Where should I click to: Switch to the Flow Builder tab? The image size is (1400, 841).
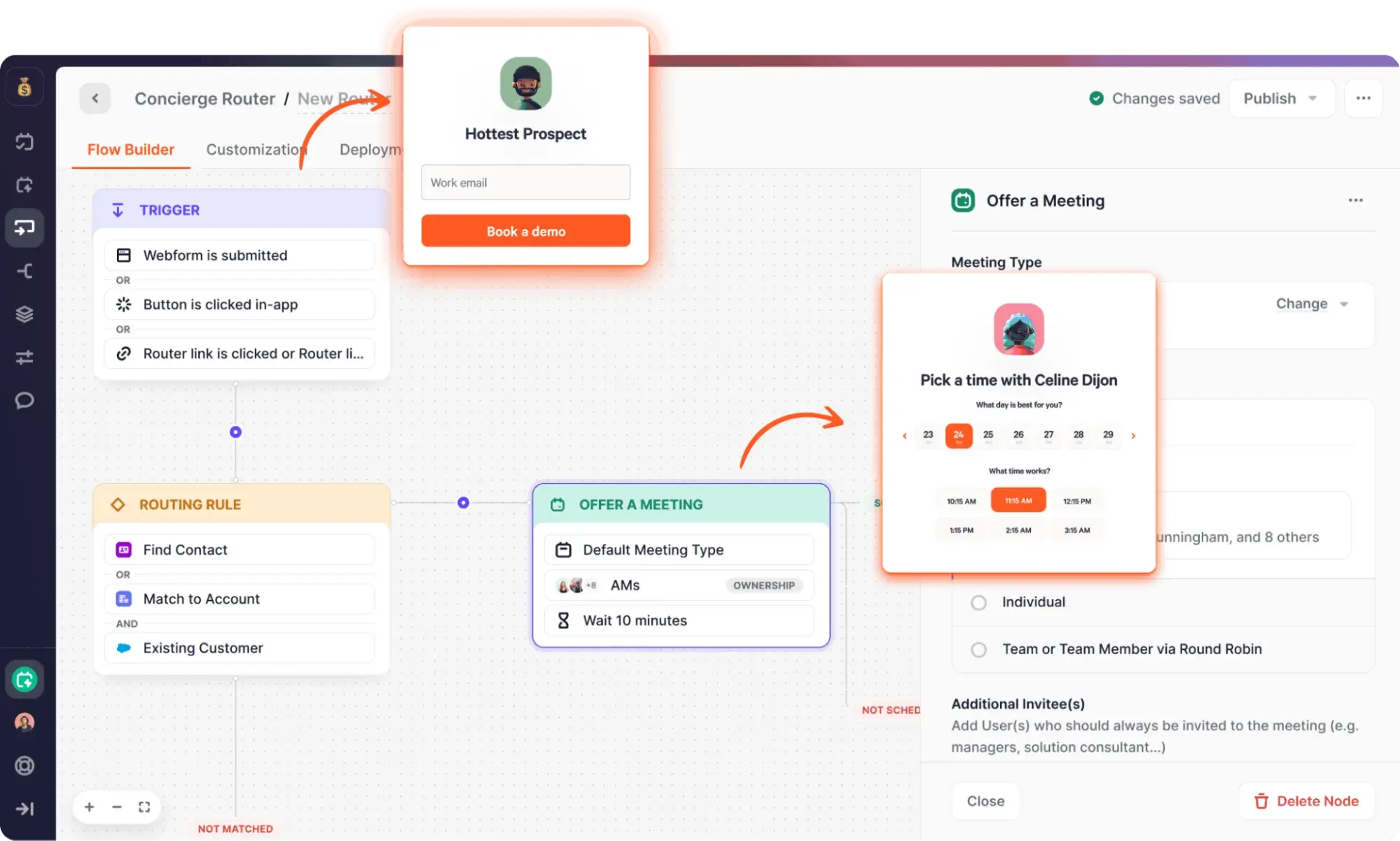130,149
